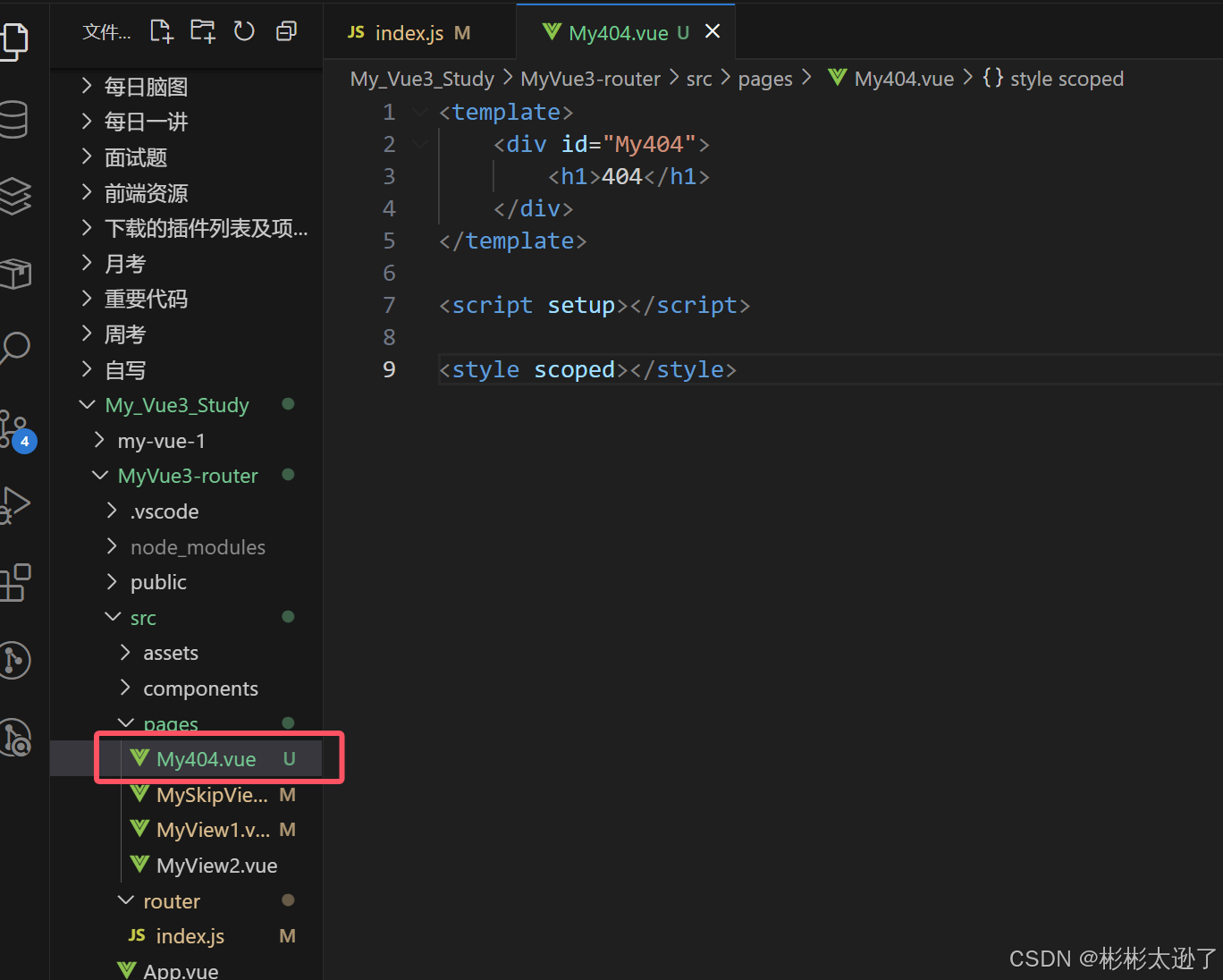The image size is (1223, 980).
Task: Close the My404.vue editor tab
Action: click(x=713, y=31)
